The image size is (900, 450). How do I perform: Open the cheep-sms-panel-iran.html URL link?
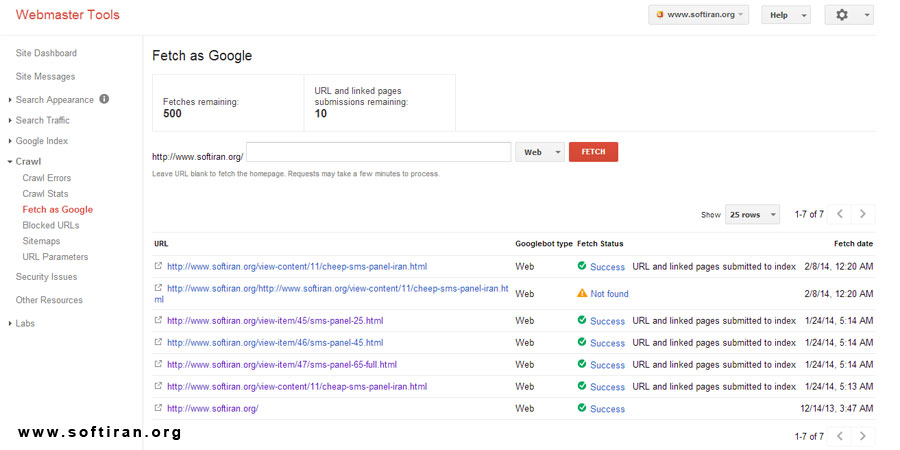[297, 266]
